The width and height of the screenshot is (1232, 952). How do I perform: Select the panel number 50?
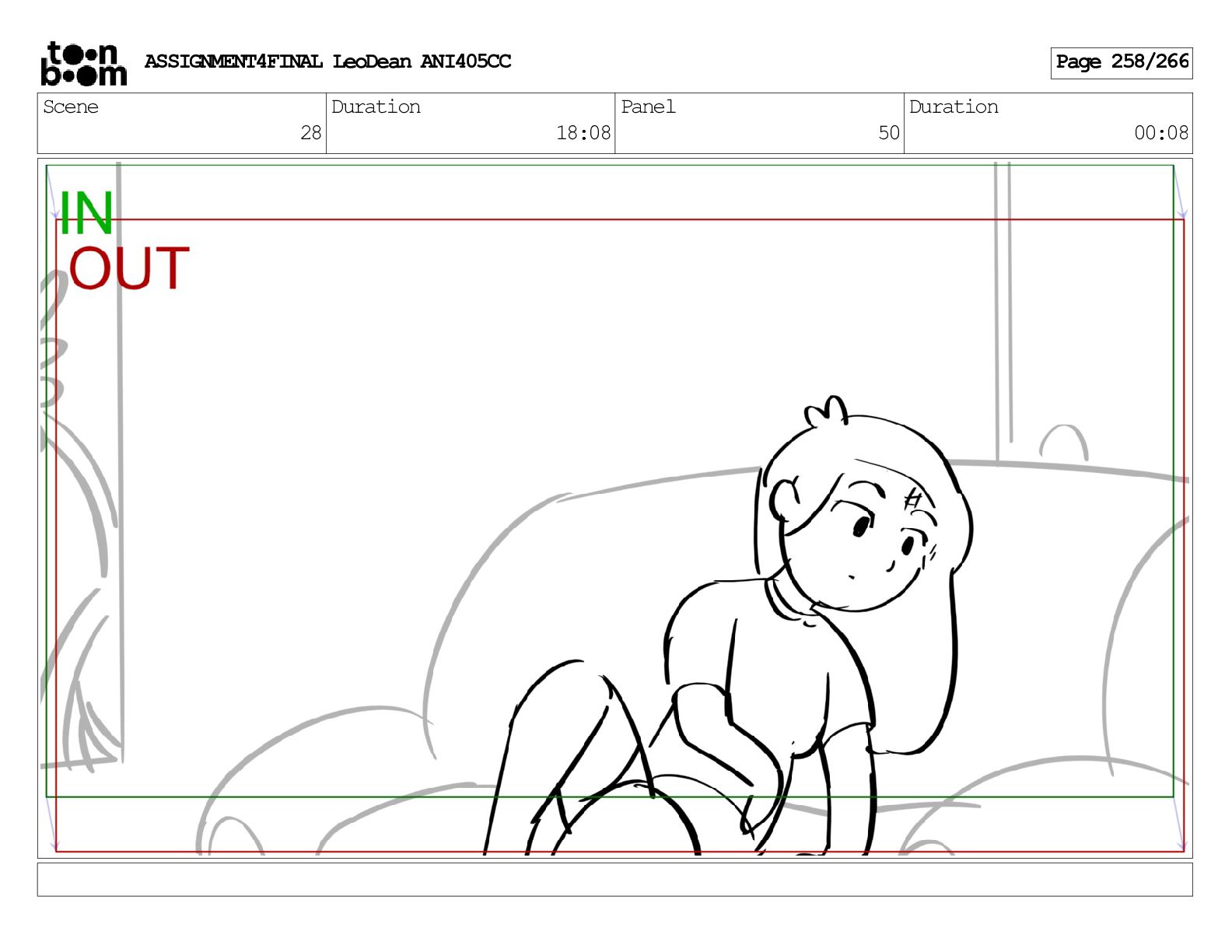tap(889, 133)
